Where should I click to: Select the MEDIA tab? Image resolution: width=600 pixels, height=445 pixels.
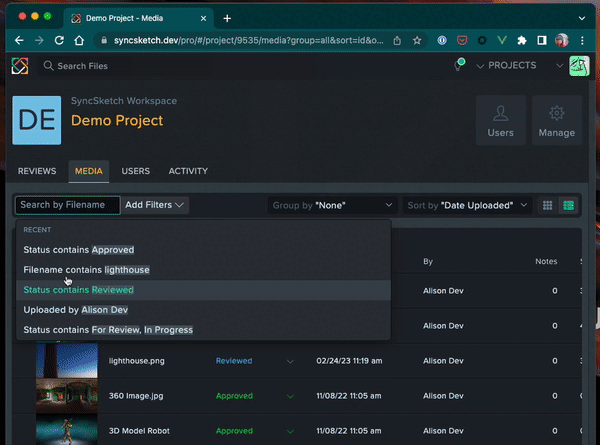[x=89, y=171]
